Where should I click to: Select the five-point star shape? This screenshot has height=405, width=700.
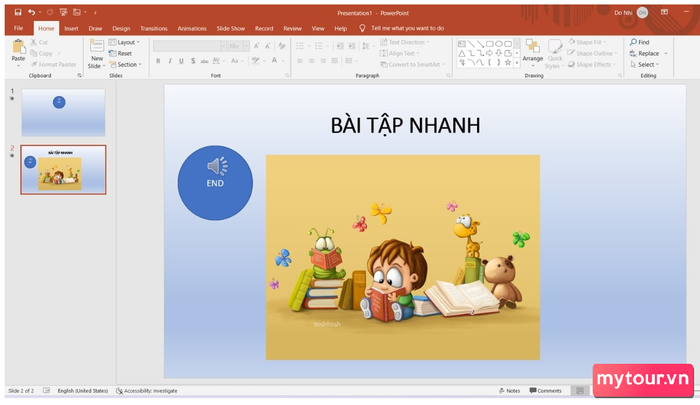point(508,63)
